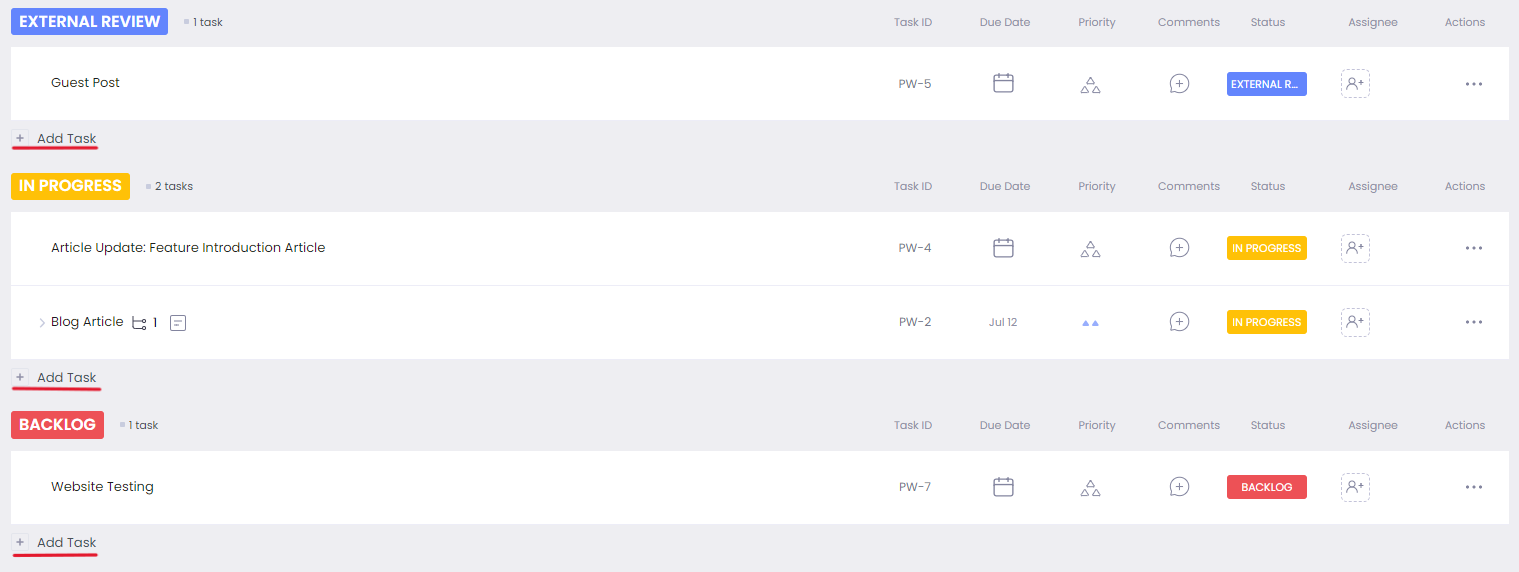Viewport: 1519px width, 572px height.
Task: View description note icon on Blog Article
Action: coord(178,323)
